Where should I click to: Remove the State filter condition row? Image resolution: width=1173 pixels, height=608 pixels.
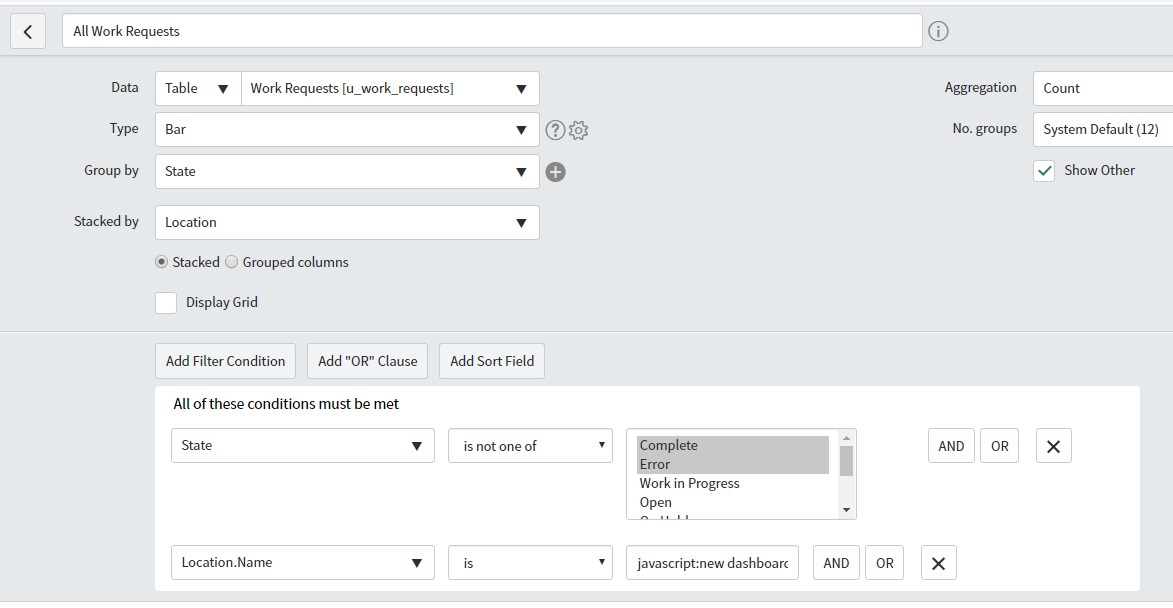click(1053, 446)
